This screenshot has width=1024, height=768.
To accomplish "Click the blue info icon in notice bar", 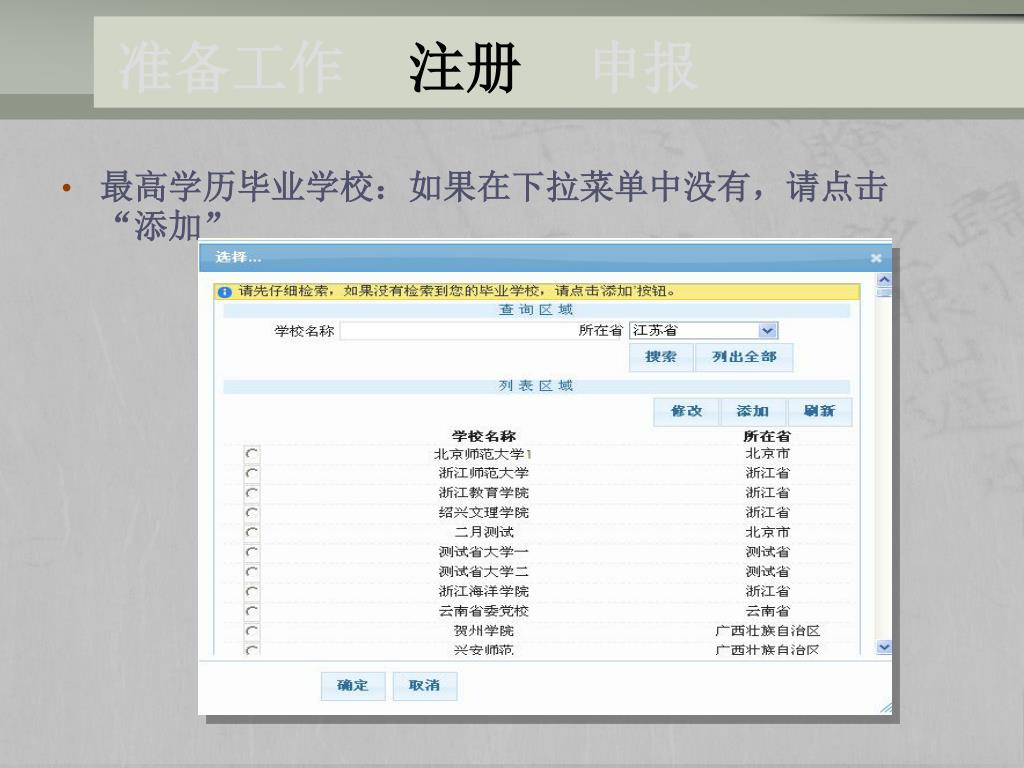I will (225, 292).
